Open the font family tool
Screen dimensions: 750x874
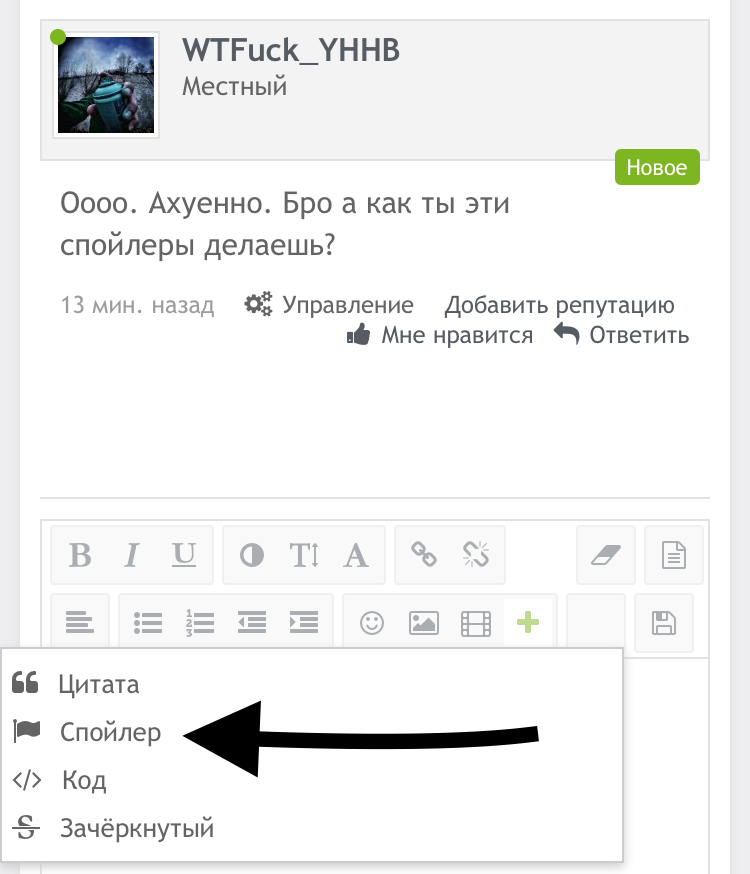click(356, 555)
